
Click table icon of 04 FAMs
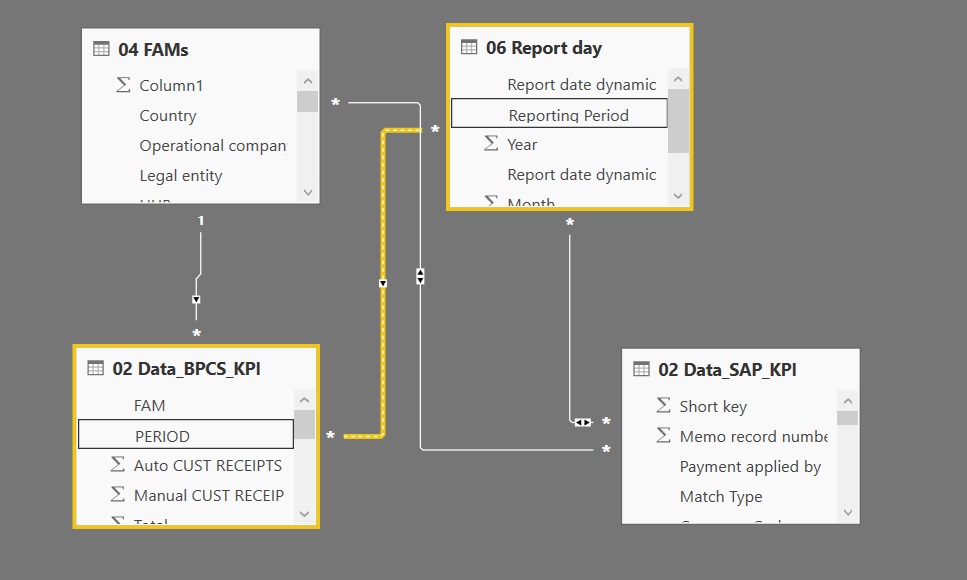101,49
